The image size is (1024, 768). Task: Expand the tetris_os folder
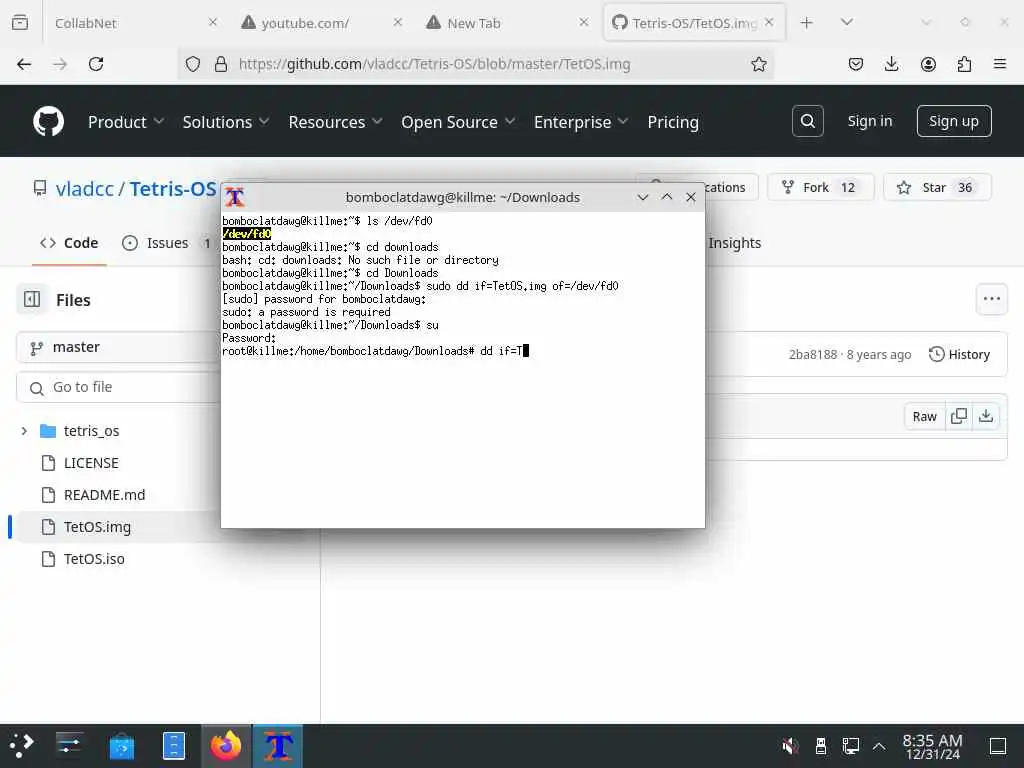tap(24, 431)
